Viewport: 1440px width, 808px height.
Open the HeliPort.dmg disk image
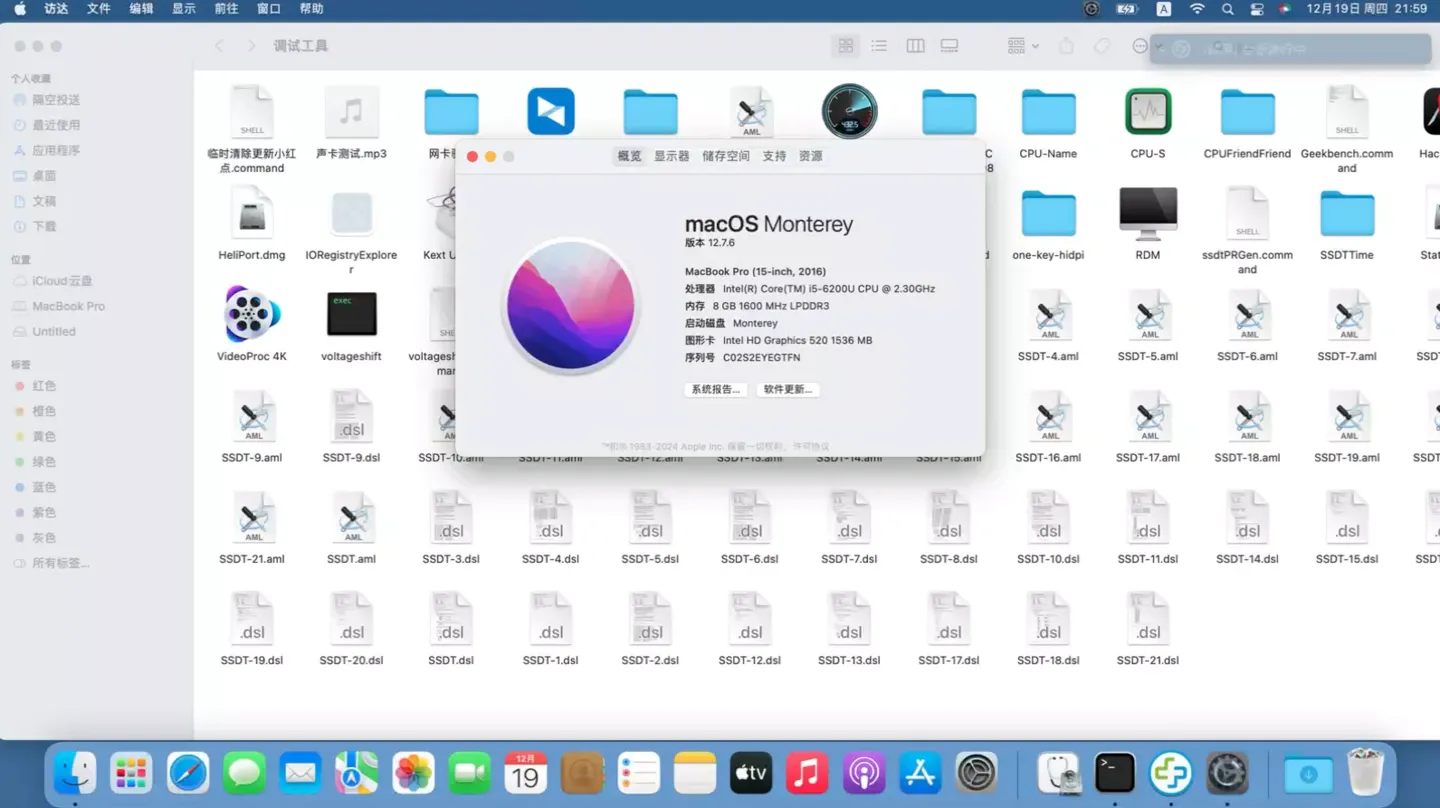coord(252,214)
